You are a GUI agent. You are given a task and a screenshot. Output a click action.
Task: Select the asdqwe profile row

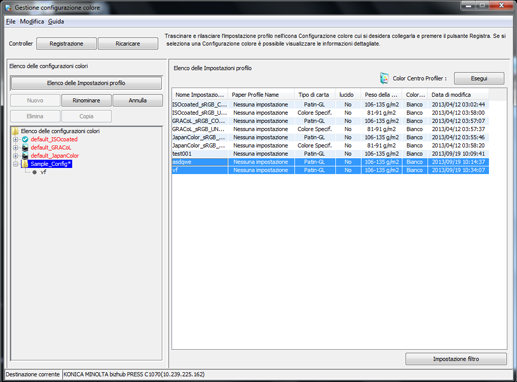pyautogui.click(x=330, y=162)
